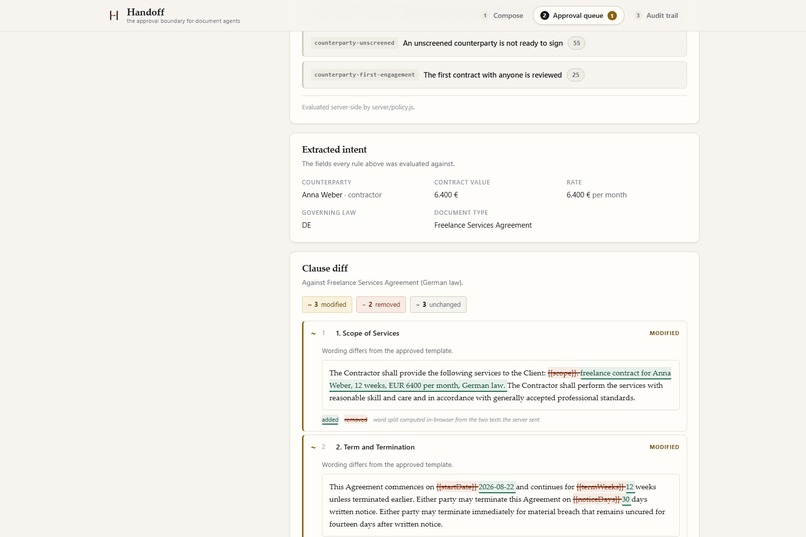806x537 pixels.
Task: Click the struck-through {{termWeeks}} placeholder
Action: pyautogui.click(x=600, y=487)
